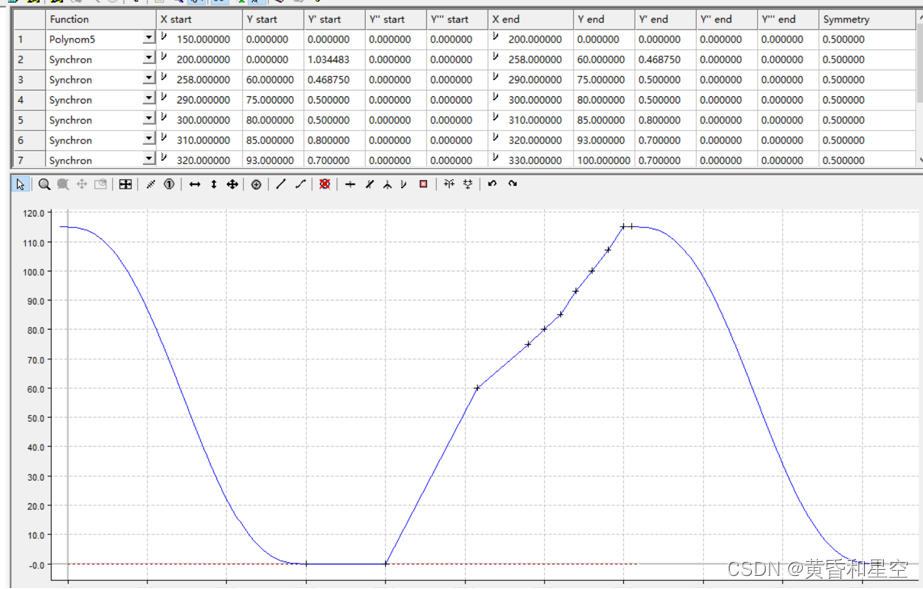Click the Y end column header
The width and height of the screenshot is (923, 589).
click(x=605, y=19)
